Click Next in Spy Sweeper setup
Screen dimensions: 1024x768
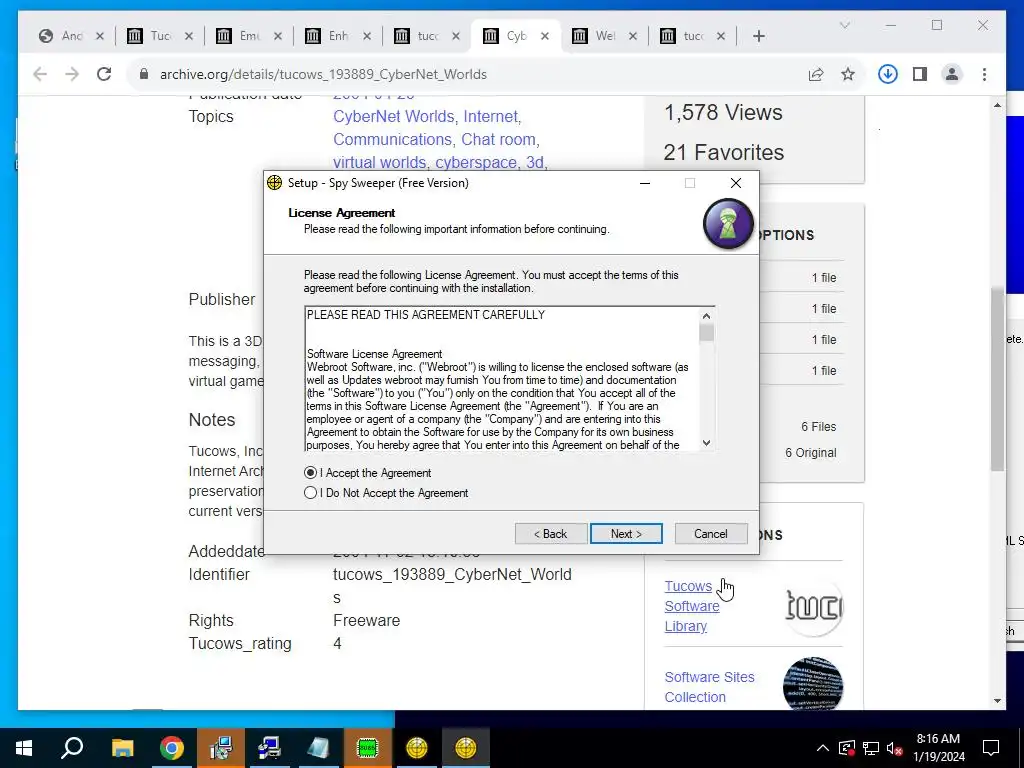point(626,534)
